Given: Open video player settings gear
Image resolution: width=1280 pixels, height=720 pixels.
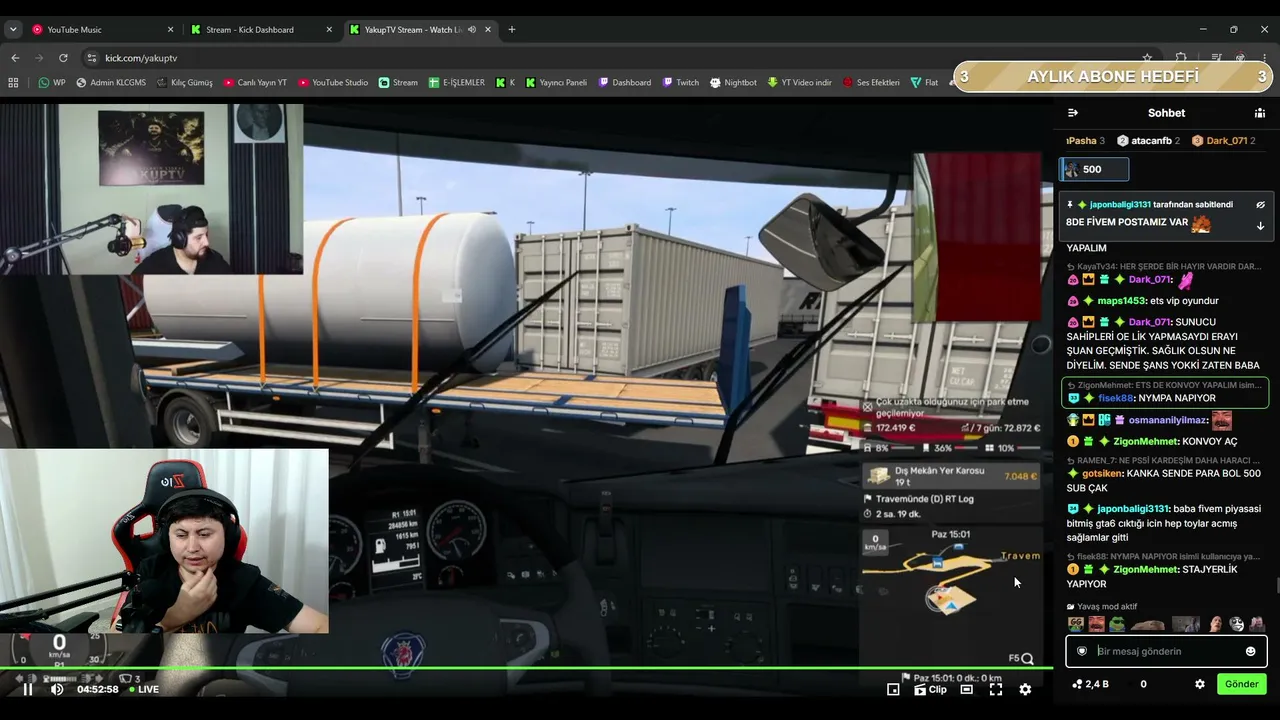Looking at the screenshot, I should [x=1025, y=689].
